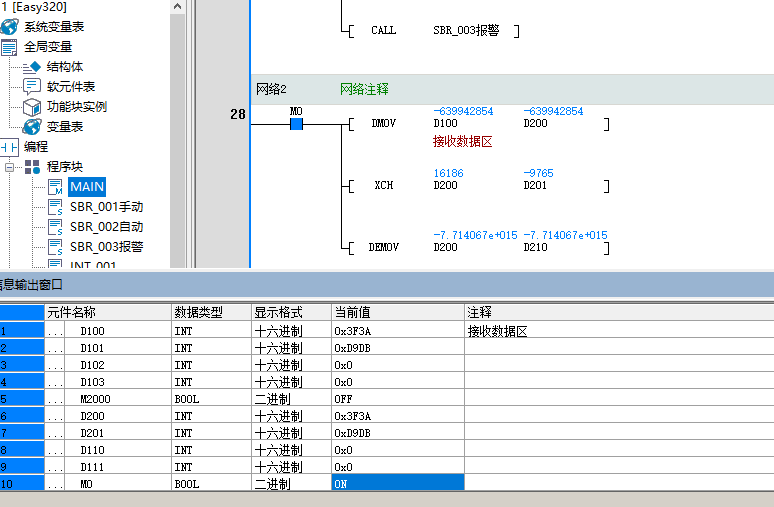Click the 程序块 blocks icon
This screenshot has height=507, width=774.
32,167
